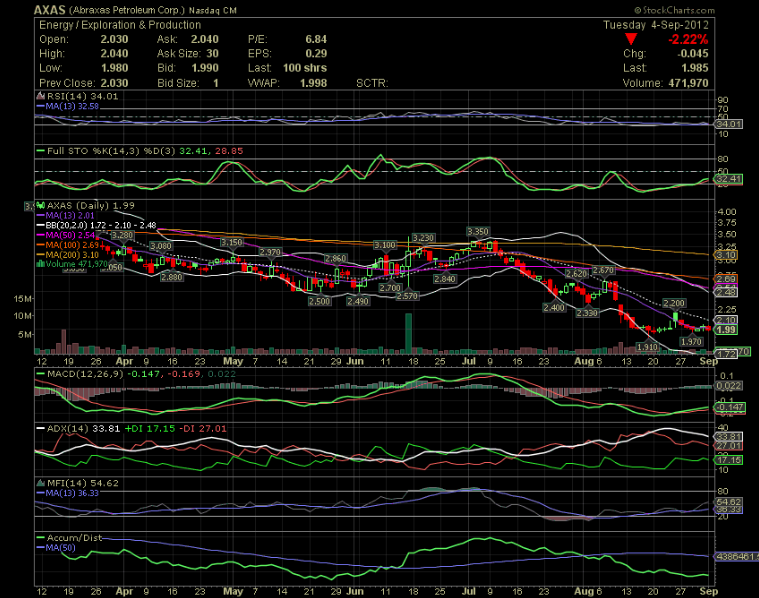Click the MA(100) 2.69 legend entry
This screenshot has height=598, width=759.
tap(68, 245)
